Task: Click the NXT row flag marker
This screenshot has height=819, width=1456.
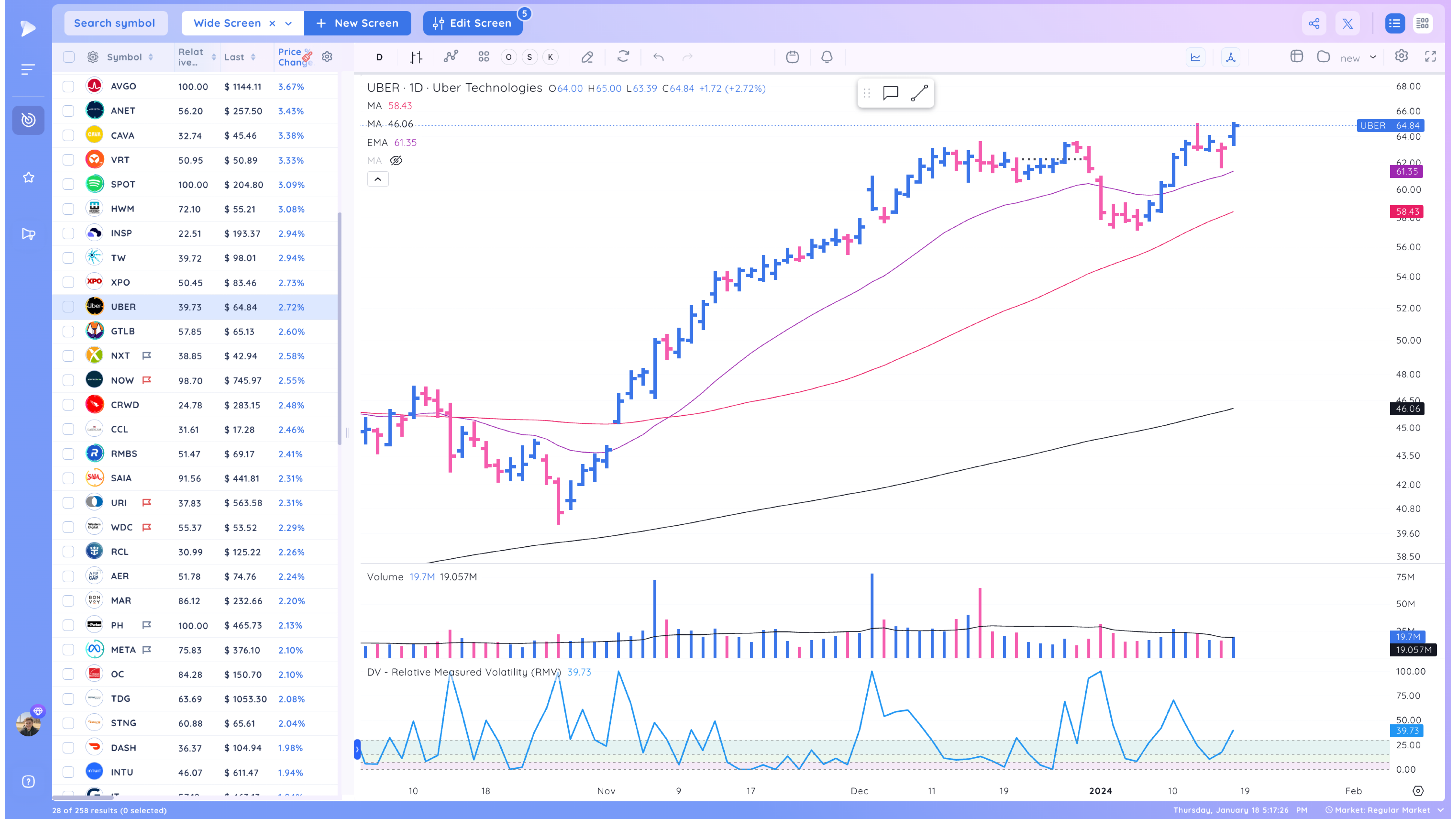Action: click(146, 356)
